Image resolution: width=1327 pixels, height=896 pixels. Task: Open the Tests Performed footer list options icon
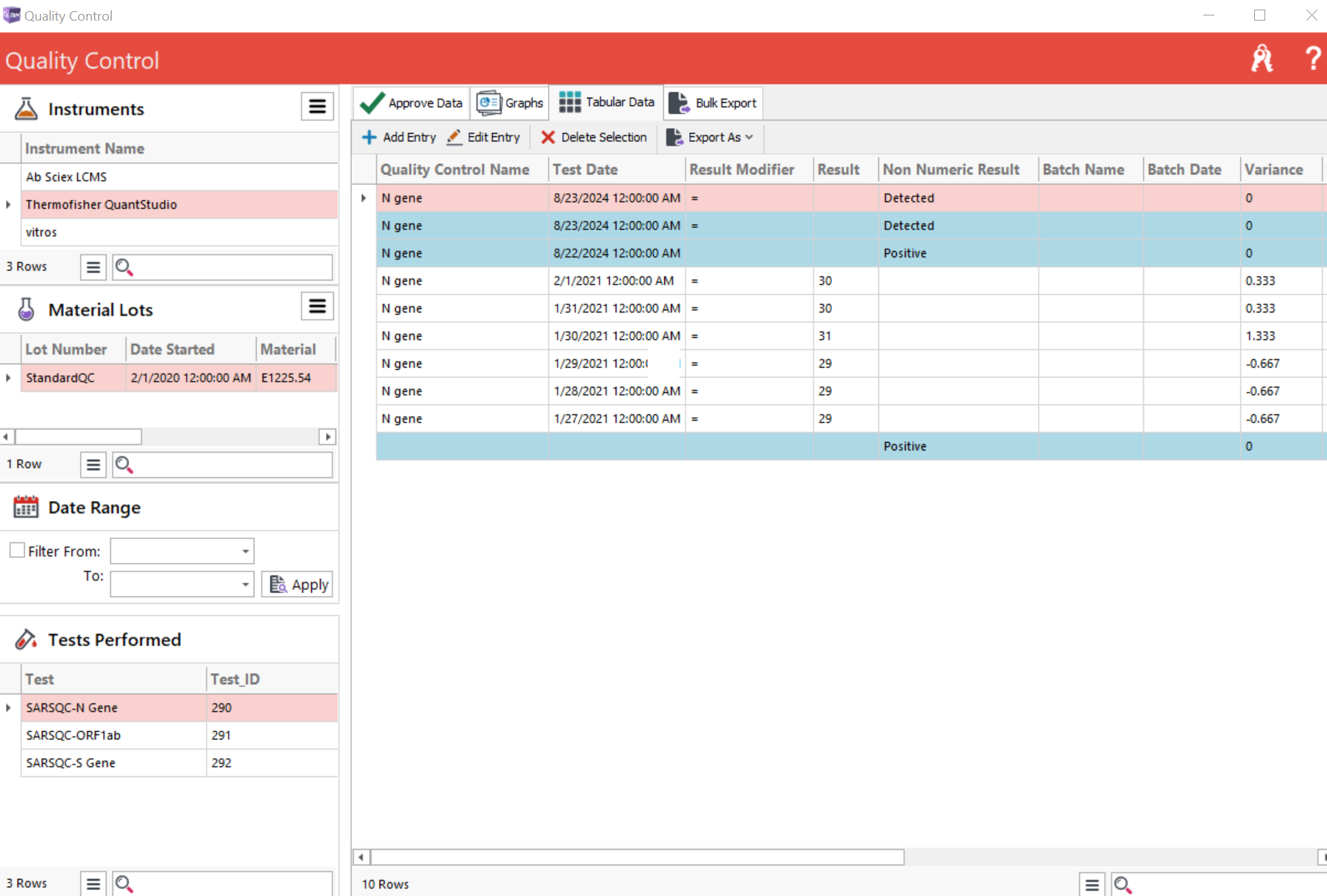93,883
